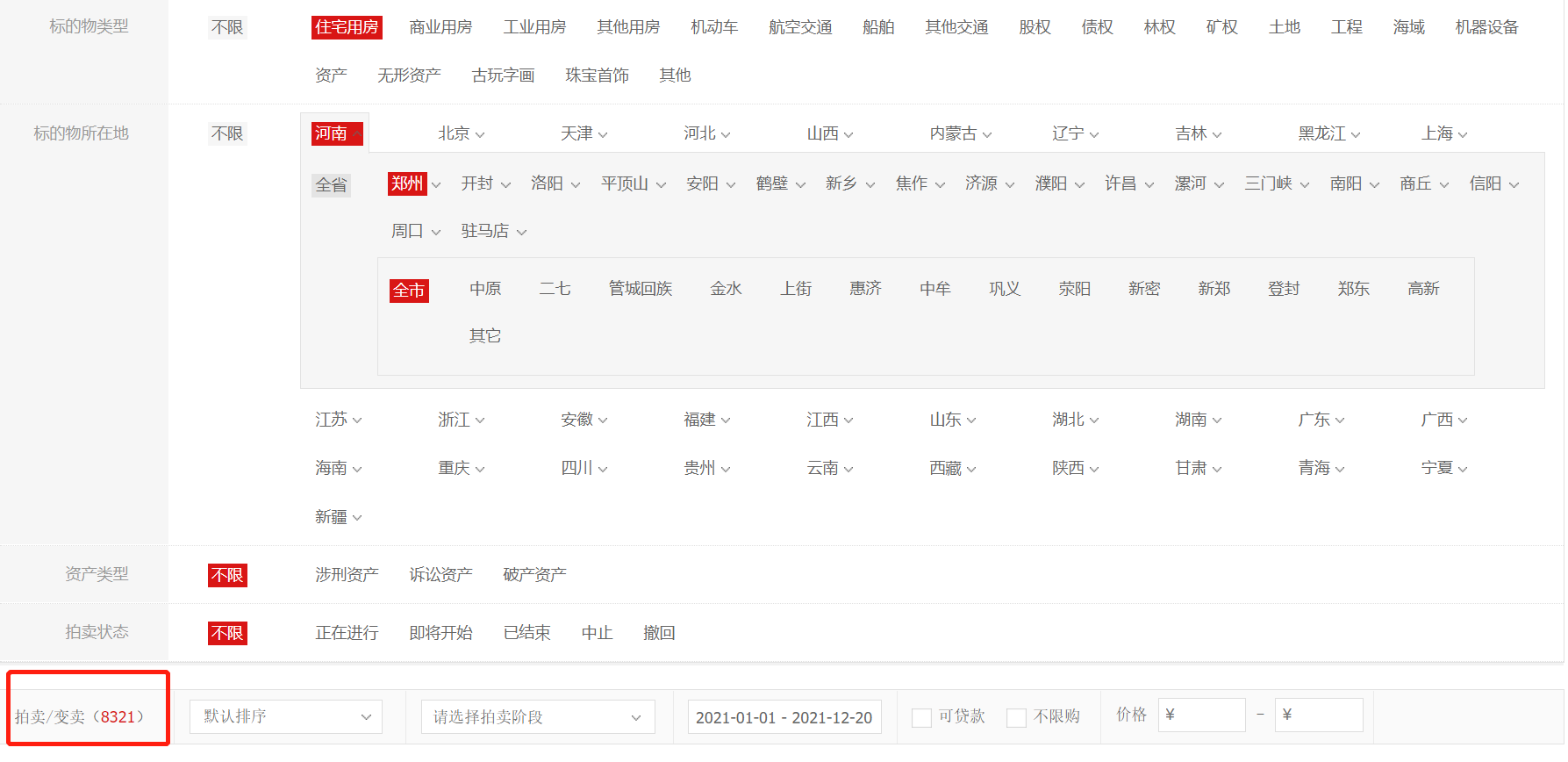1568x762 pixels.
Task: Select 机动车 category
Action: [713, 27]
